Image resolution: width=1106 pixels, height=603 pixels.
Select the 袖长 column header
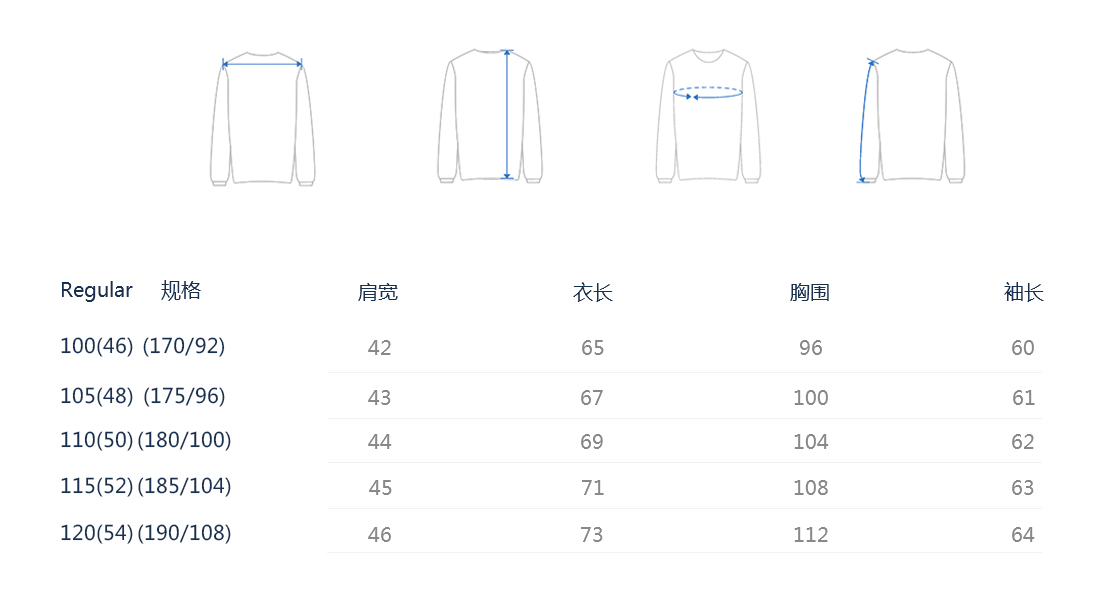click(x=1023, y=292)
